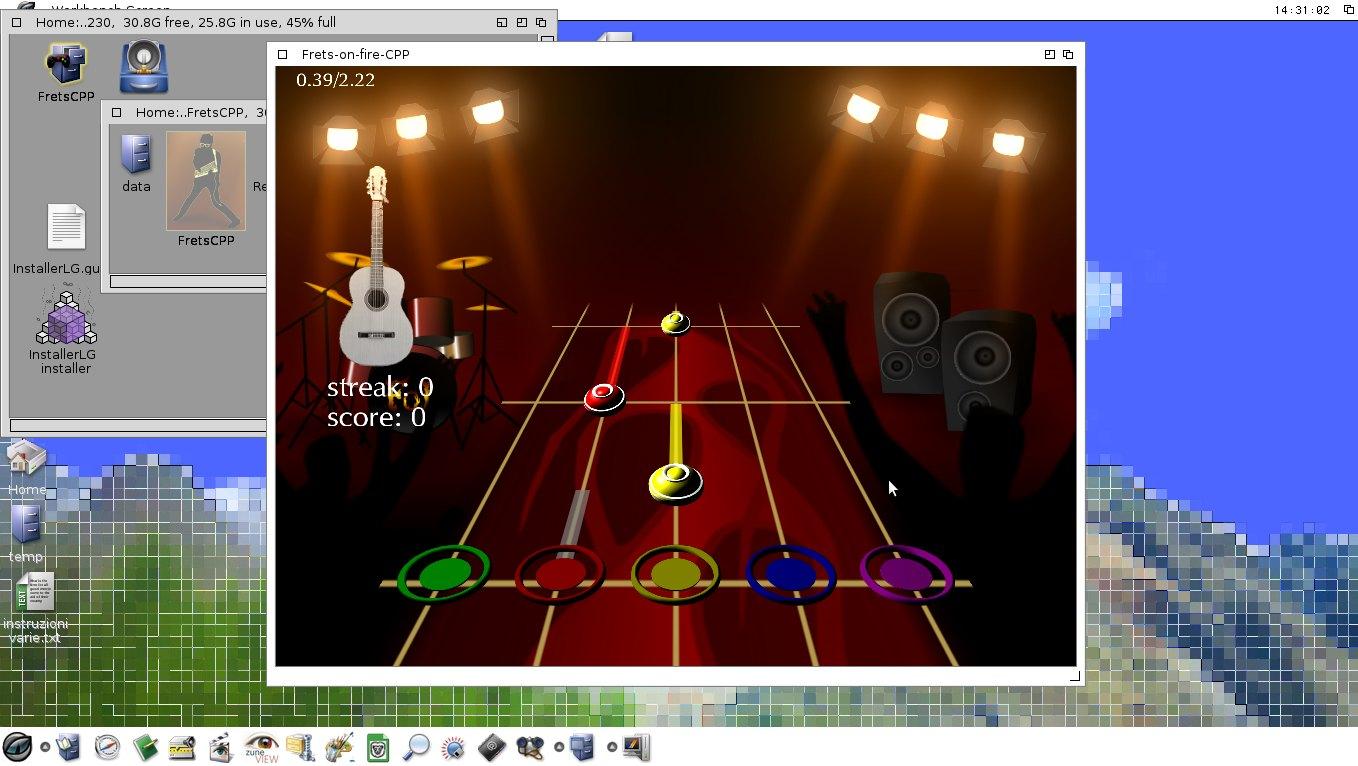1358x766 pixels.
Task: Hit the purple fret button
Action: (x=906, y=573)
